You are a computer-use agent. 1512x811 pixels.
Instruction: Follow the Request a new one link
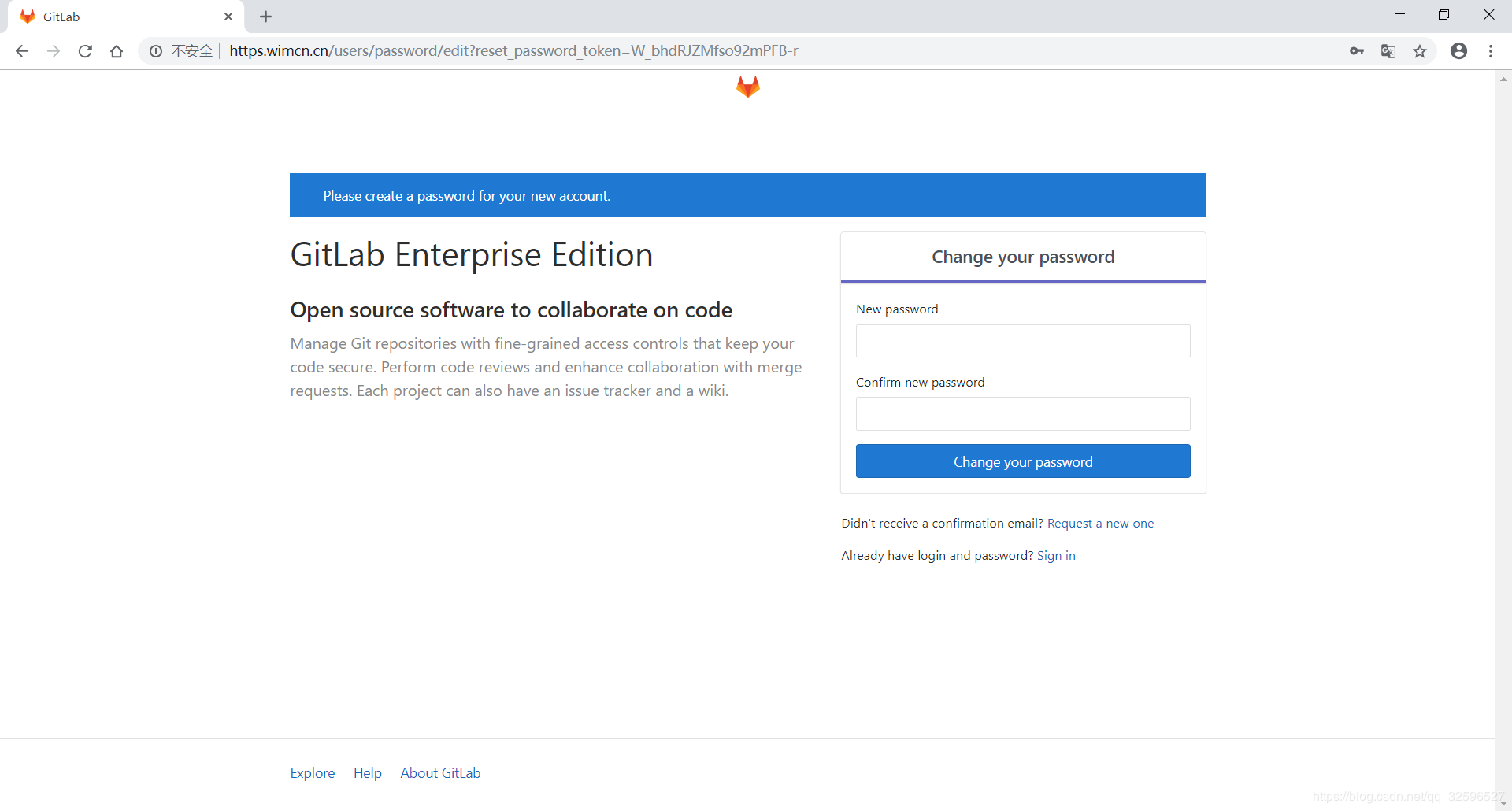(x=1099, y=524)
